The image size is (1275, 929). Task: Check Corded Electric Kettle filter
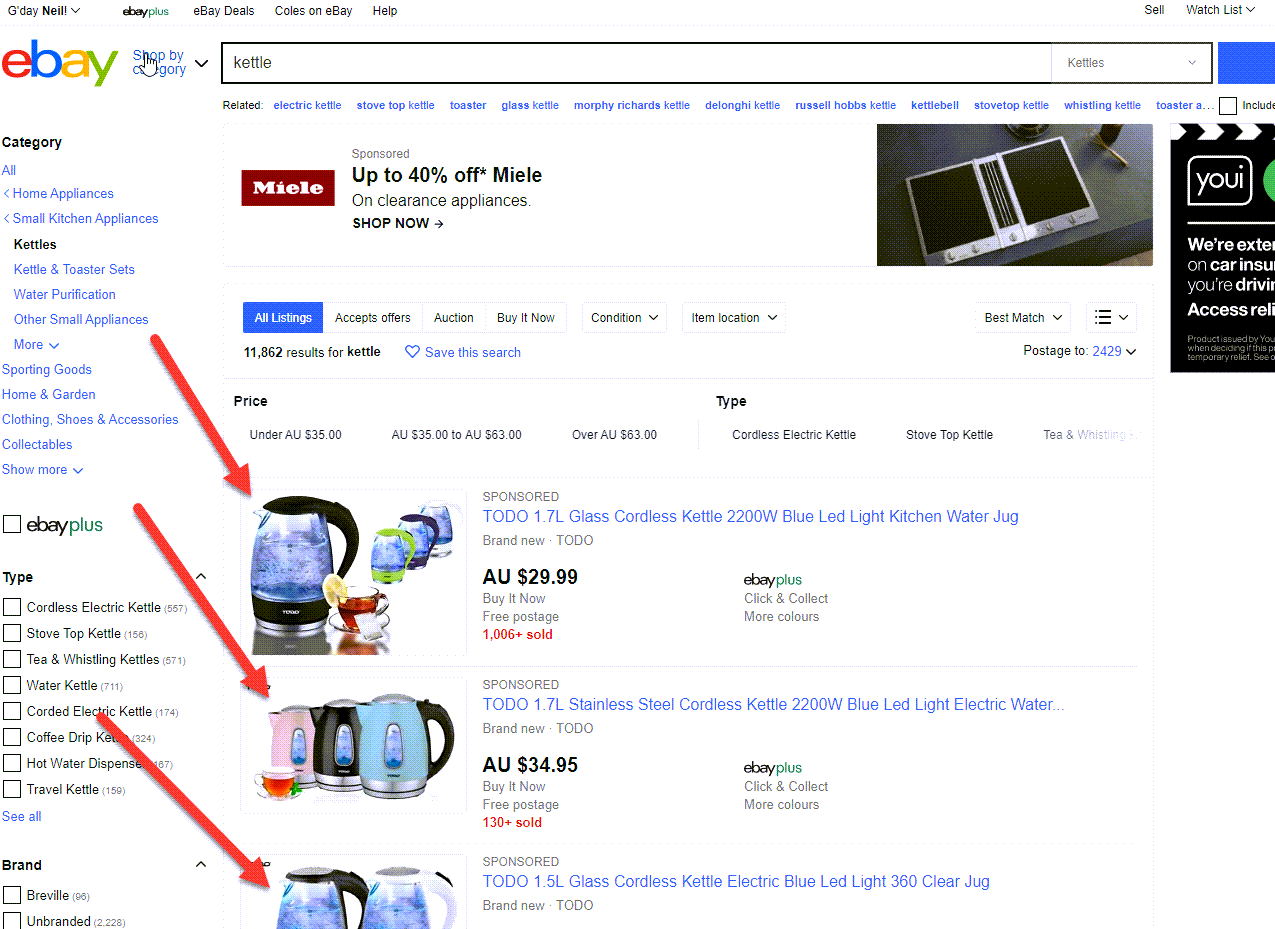[x=12, y=711]
